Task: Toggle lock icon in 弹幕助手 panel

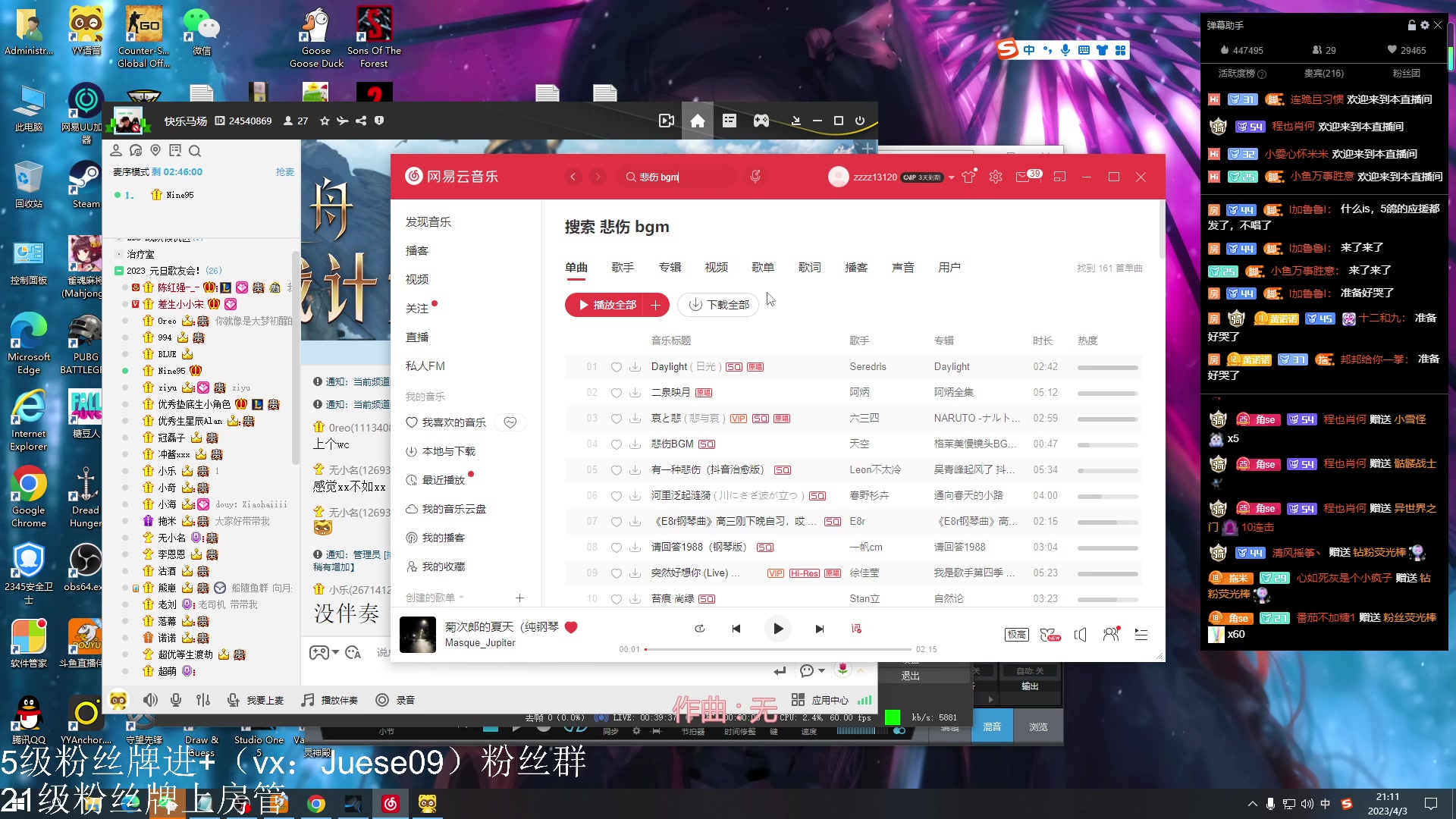Action: [1412, 25]
